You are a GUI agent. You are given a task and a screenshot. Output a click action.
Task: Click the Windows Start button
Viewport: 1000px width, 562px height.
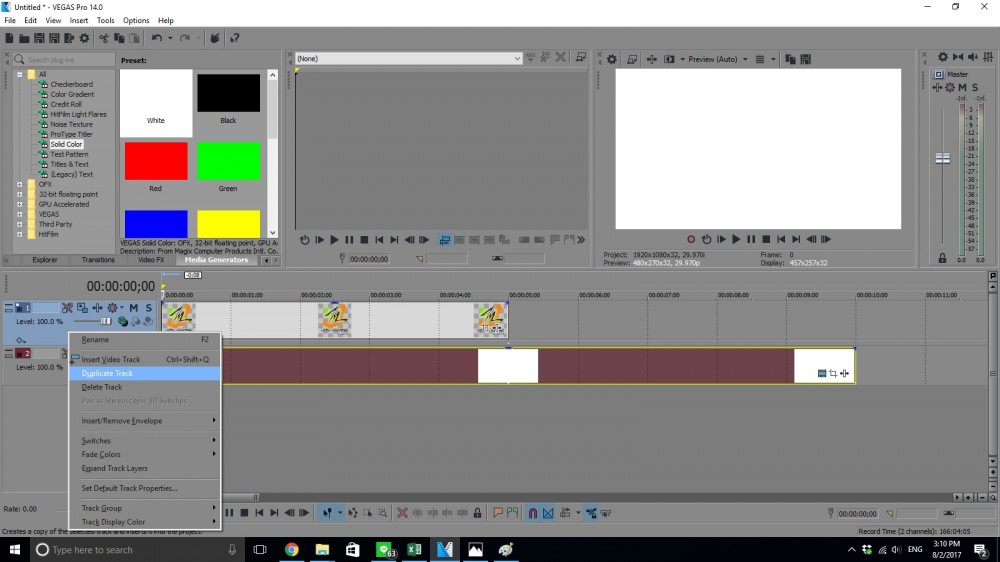tap(14, 549)
